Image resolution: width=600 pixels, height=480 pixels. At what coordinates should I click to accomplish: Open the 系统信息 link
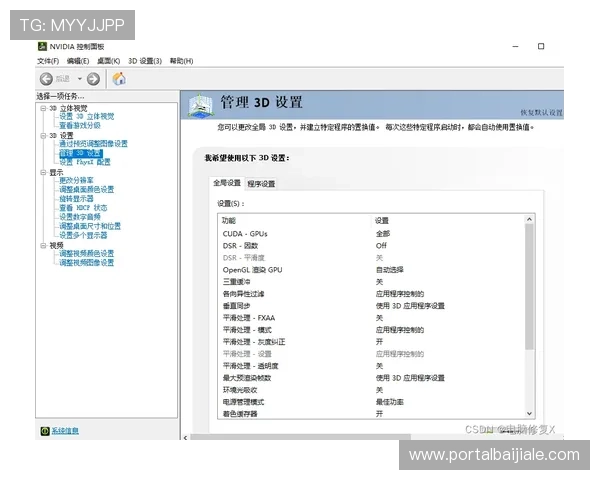click(x=65, y=431)
